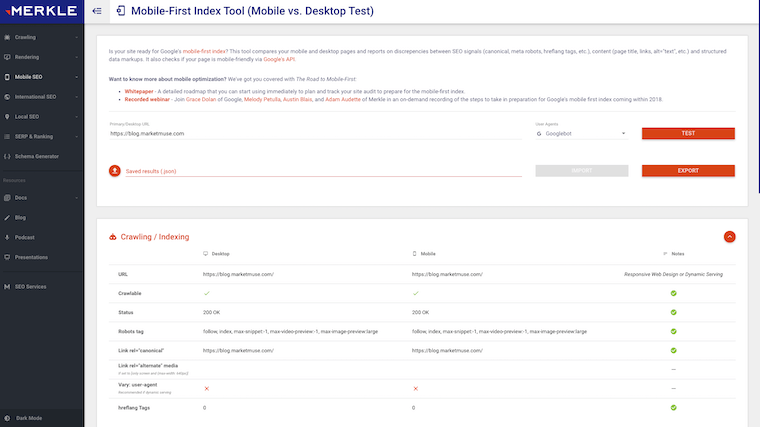Click the SEO Services M icon
The image size is (760, 427).
coord(7,287)
